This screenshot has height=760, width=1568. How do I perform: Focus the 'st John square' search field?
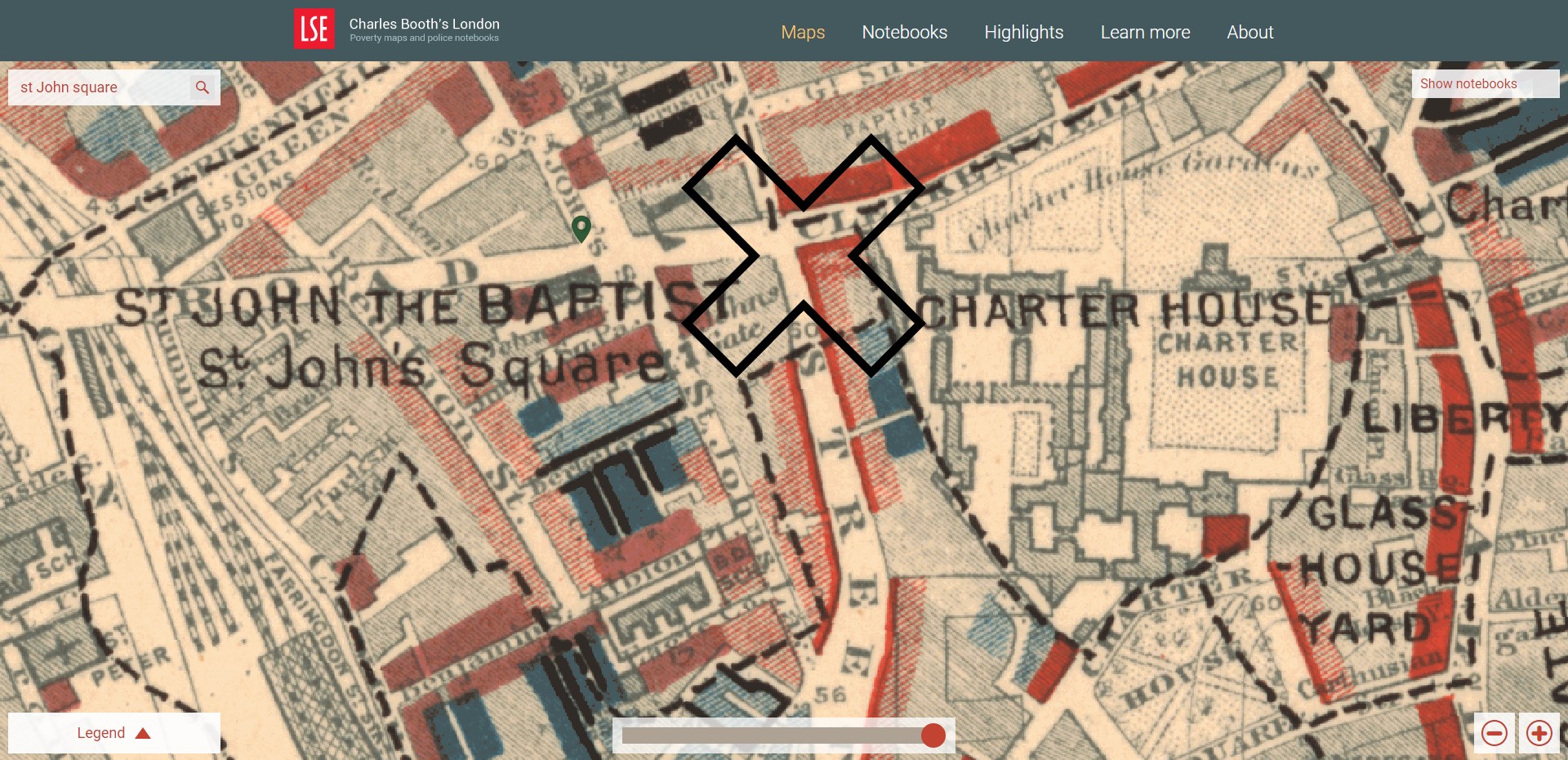[102, 87]
